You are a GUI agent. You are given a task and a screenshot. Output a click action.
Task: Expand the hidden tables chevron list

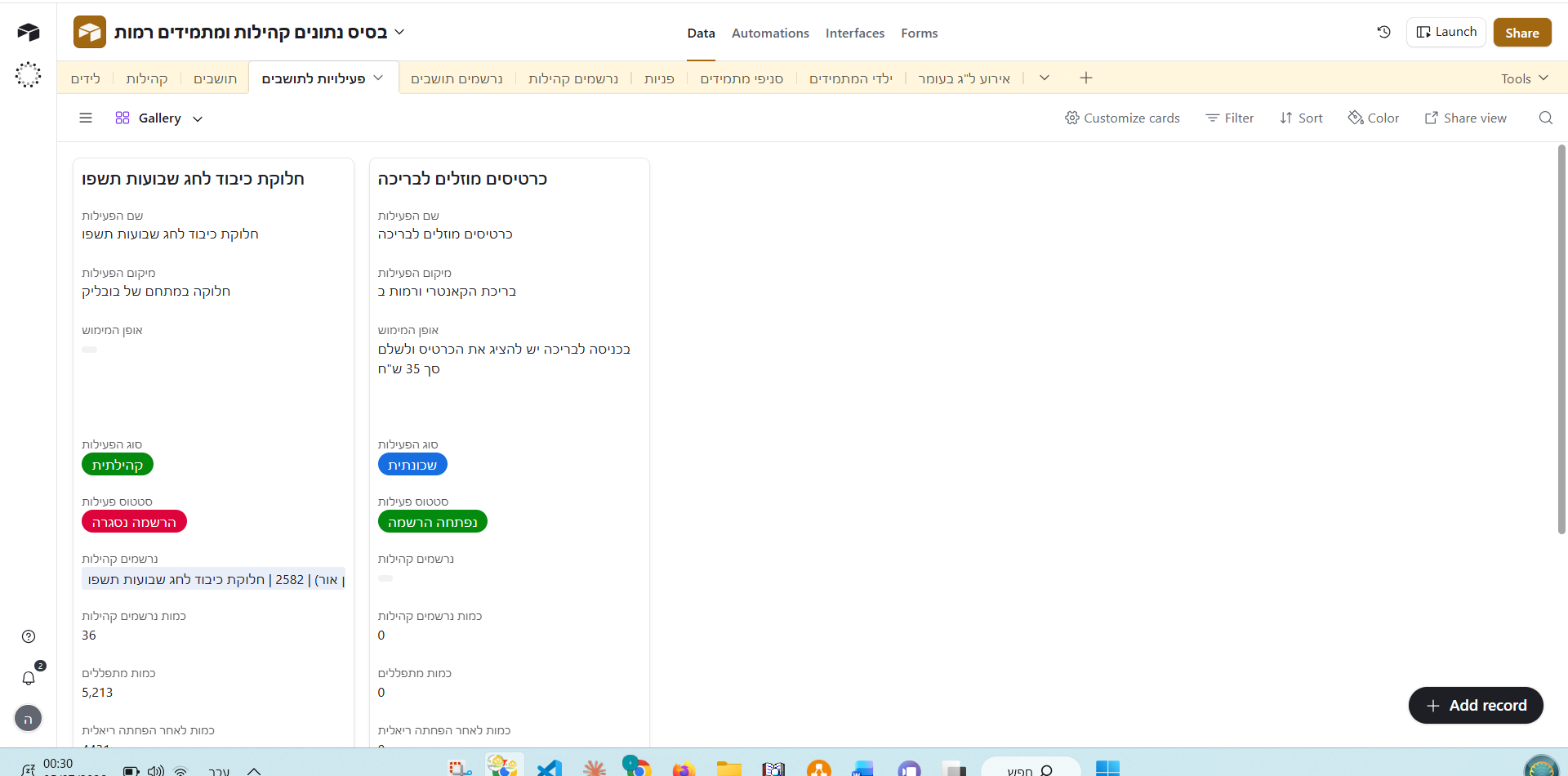click(x=1044, y=78)
